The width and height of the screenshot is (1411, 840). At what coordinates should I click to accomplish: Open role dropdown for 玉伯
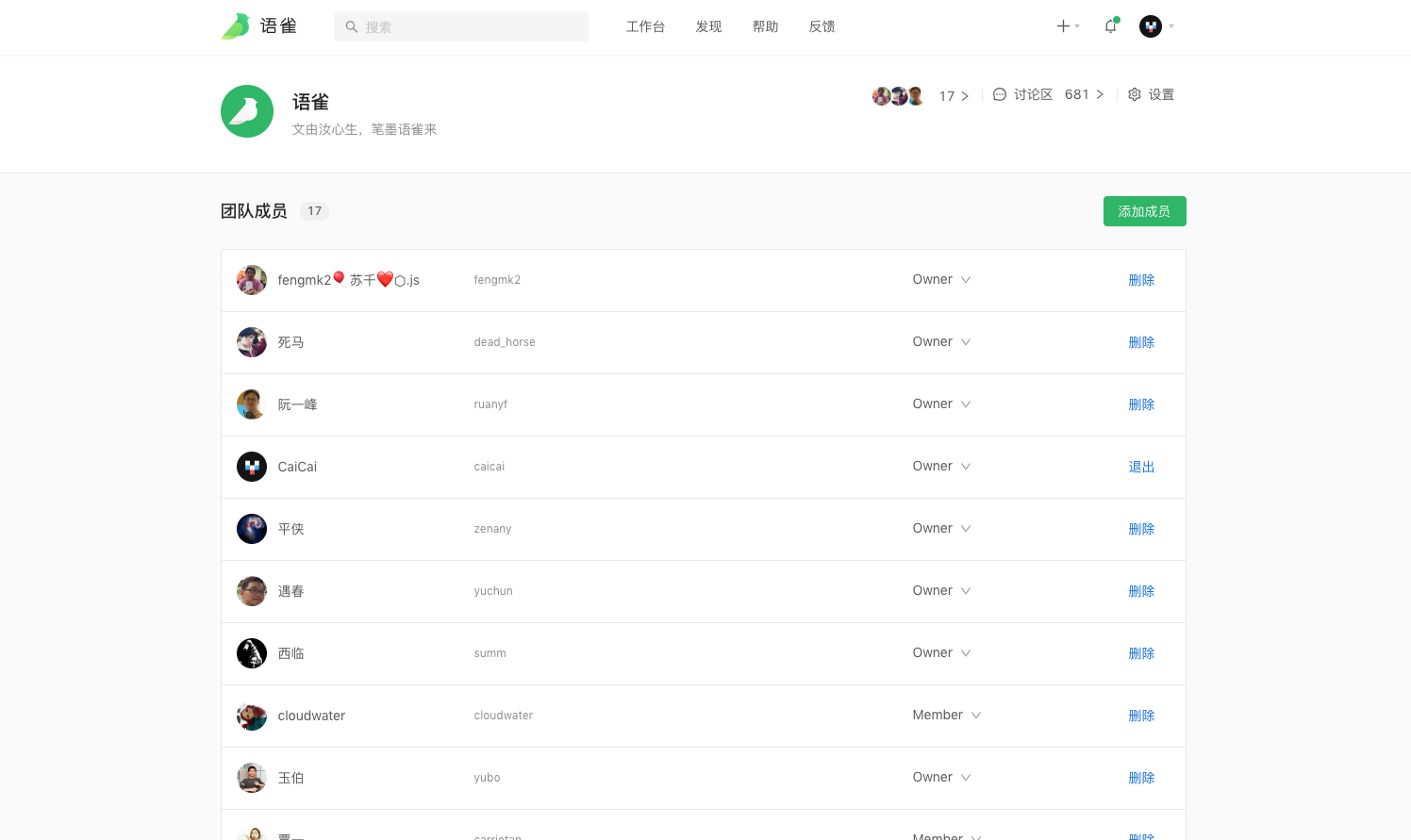click(x=965, y=778)
